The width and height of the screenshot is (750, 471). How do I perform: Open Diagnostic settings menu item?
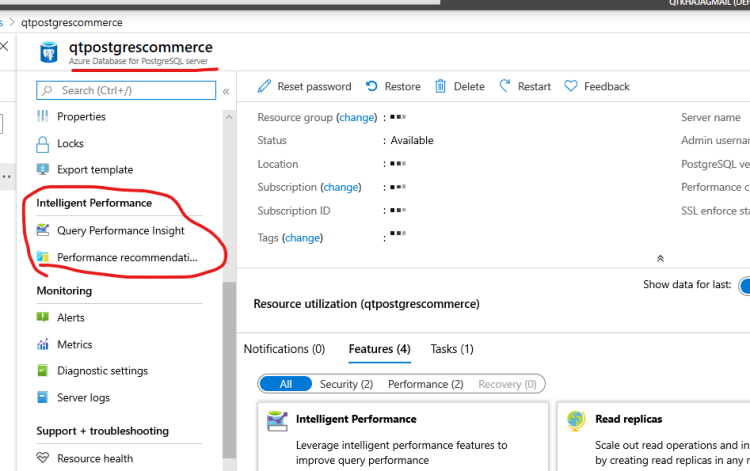(102, 371)
